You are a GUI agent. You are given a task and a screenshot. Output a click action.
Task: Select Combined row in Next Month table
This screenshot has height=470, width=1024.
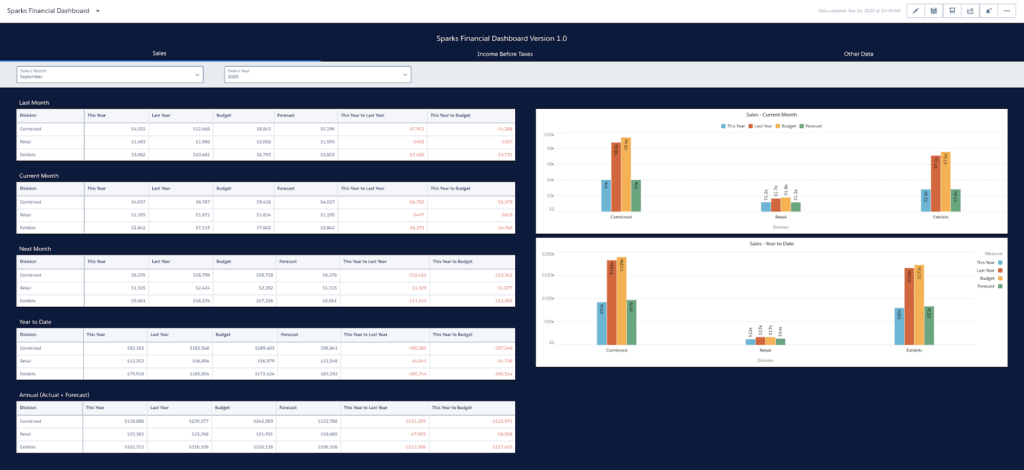(266, 275)
